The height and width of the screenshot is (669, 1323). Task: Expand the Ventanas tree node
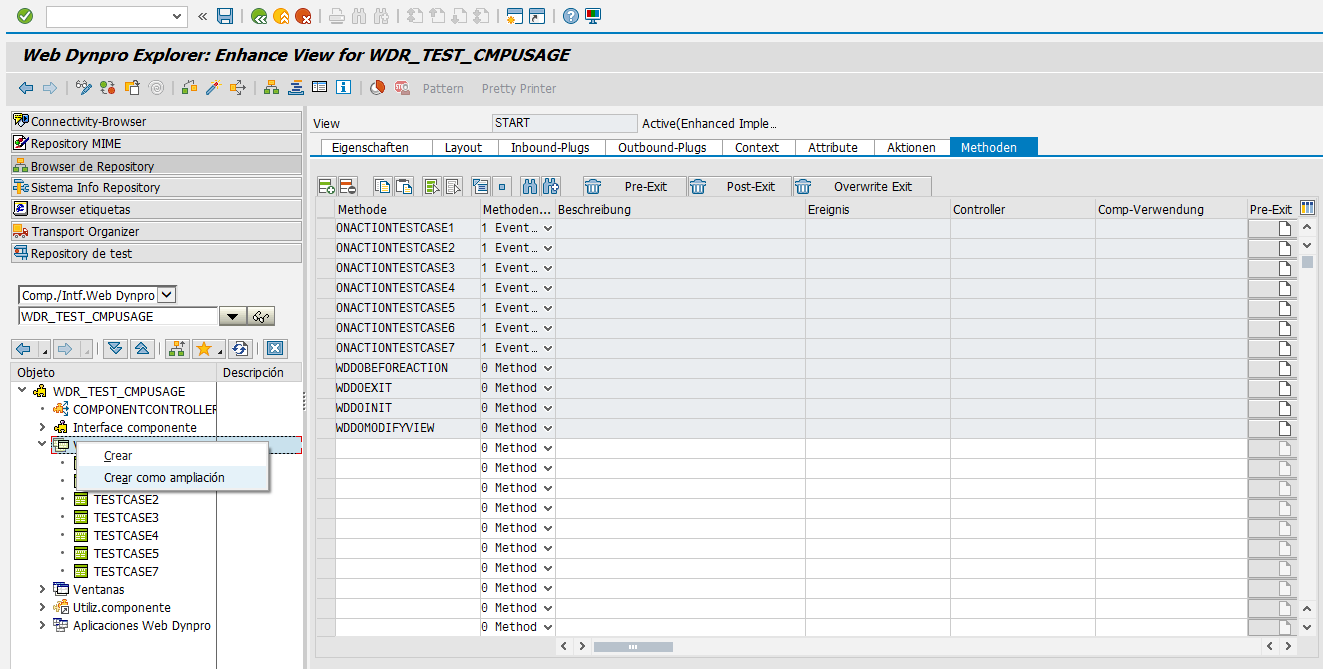click(42, 589)
